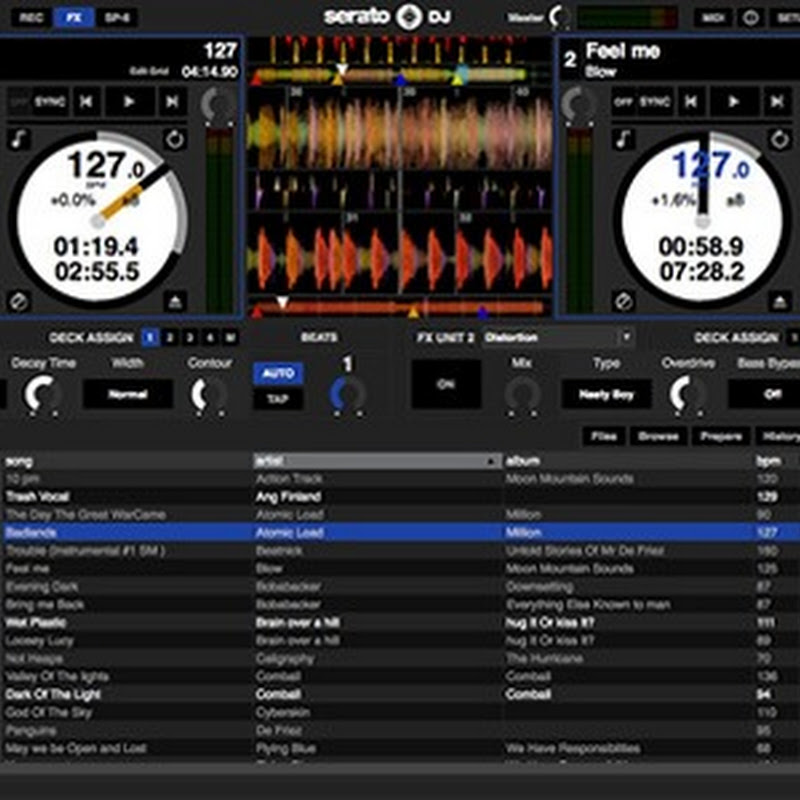Screen dimensions: 800x800
Task: Jump to previous track on right deck
Action: coord(692,101)
